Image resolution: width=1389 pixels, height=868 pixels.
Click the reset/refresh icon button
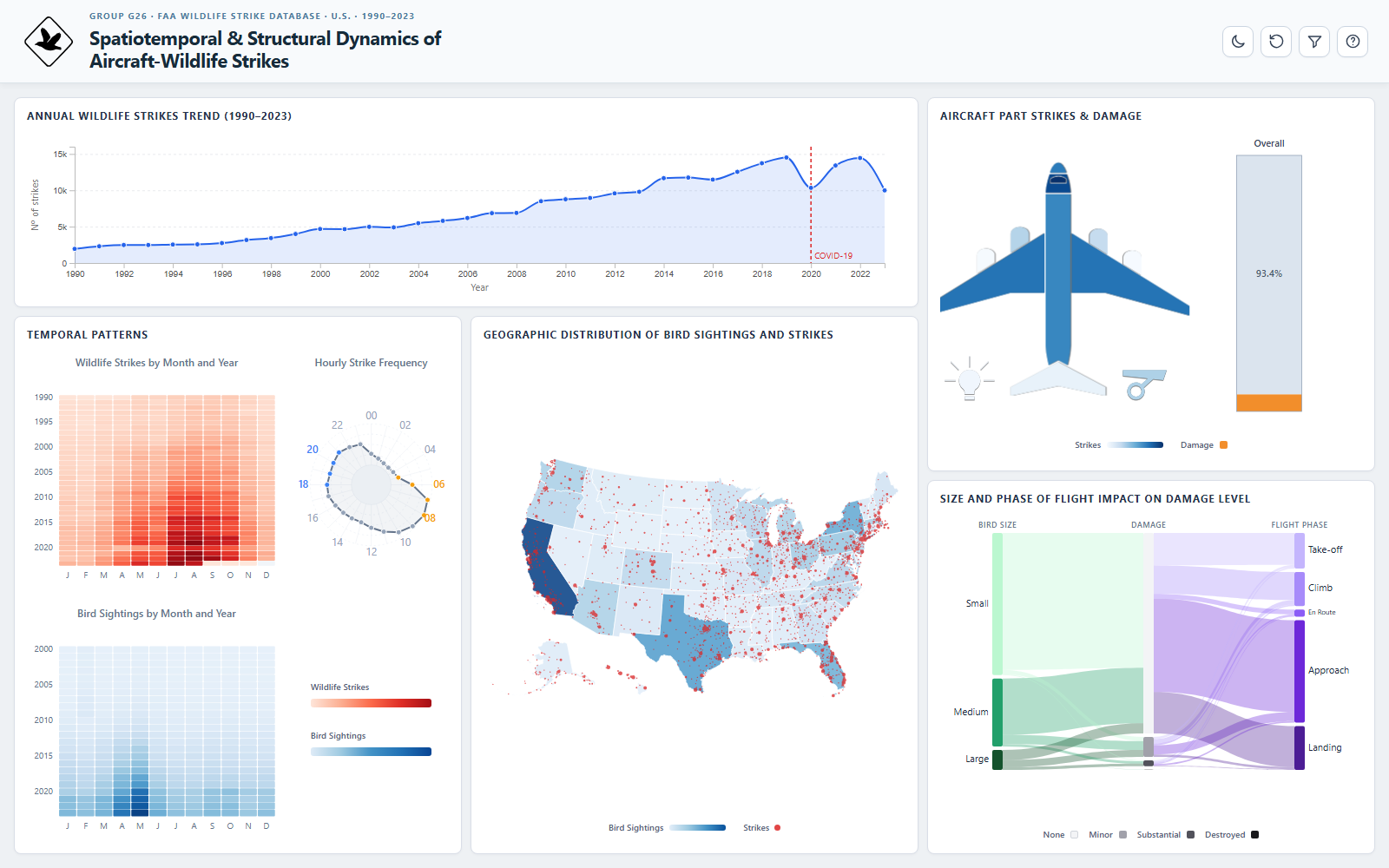(1276, 42)
